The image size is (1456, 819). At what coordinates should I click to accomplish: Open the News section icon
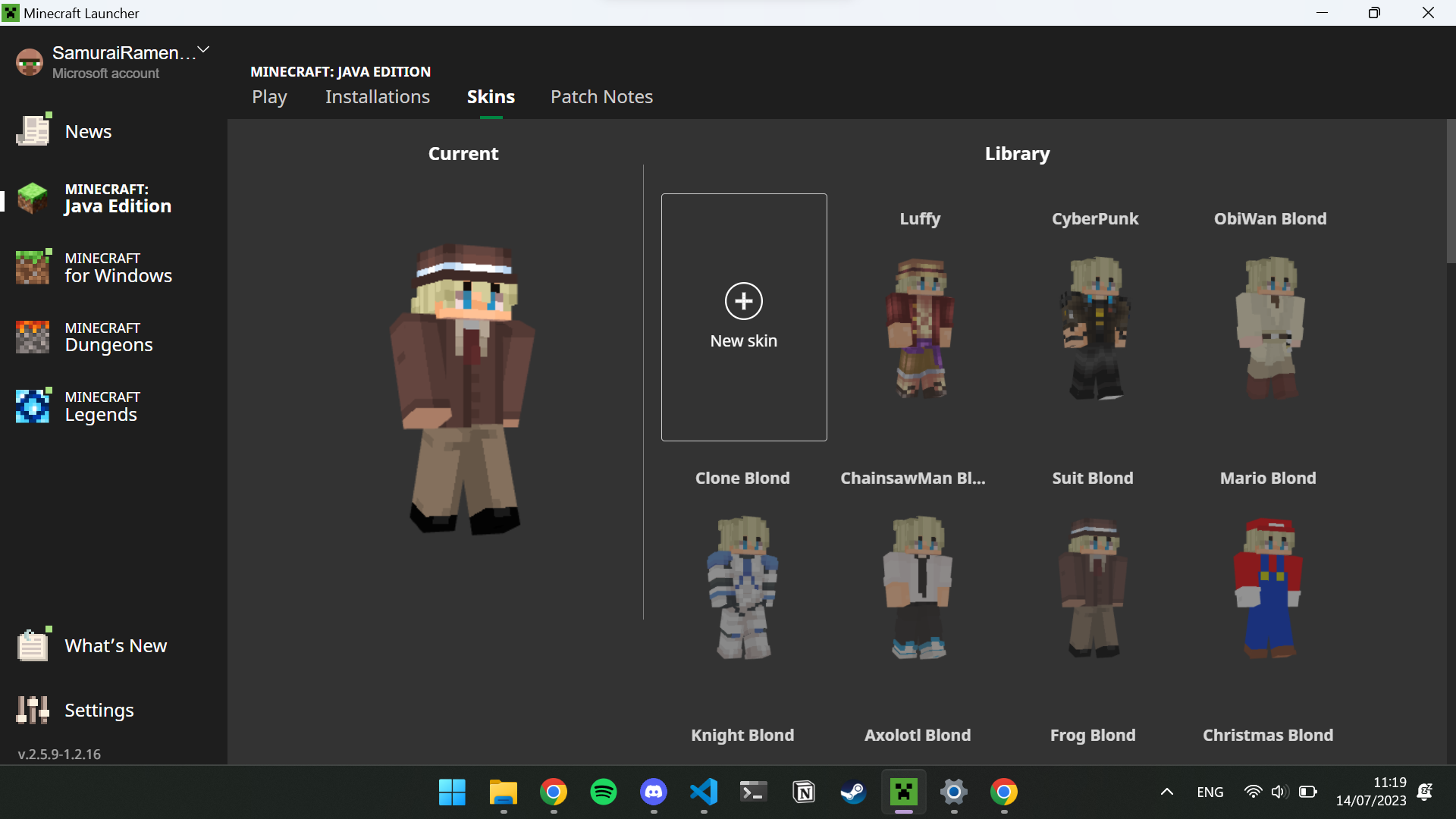pos(33,130)
